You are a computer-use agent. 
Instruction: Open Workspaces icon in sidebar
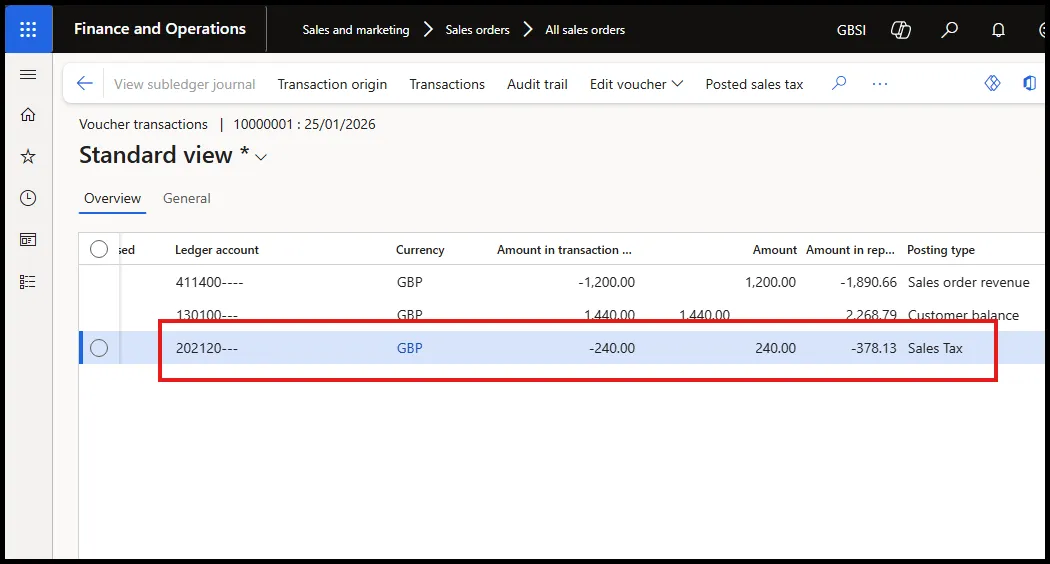point(28,240)
